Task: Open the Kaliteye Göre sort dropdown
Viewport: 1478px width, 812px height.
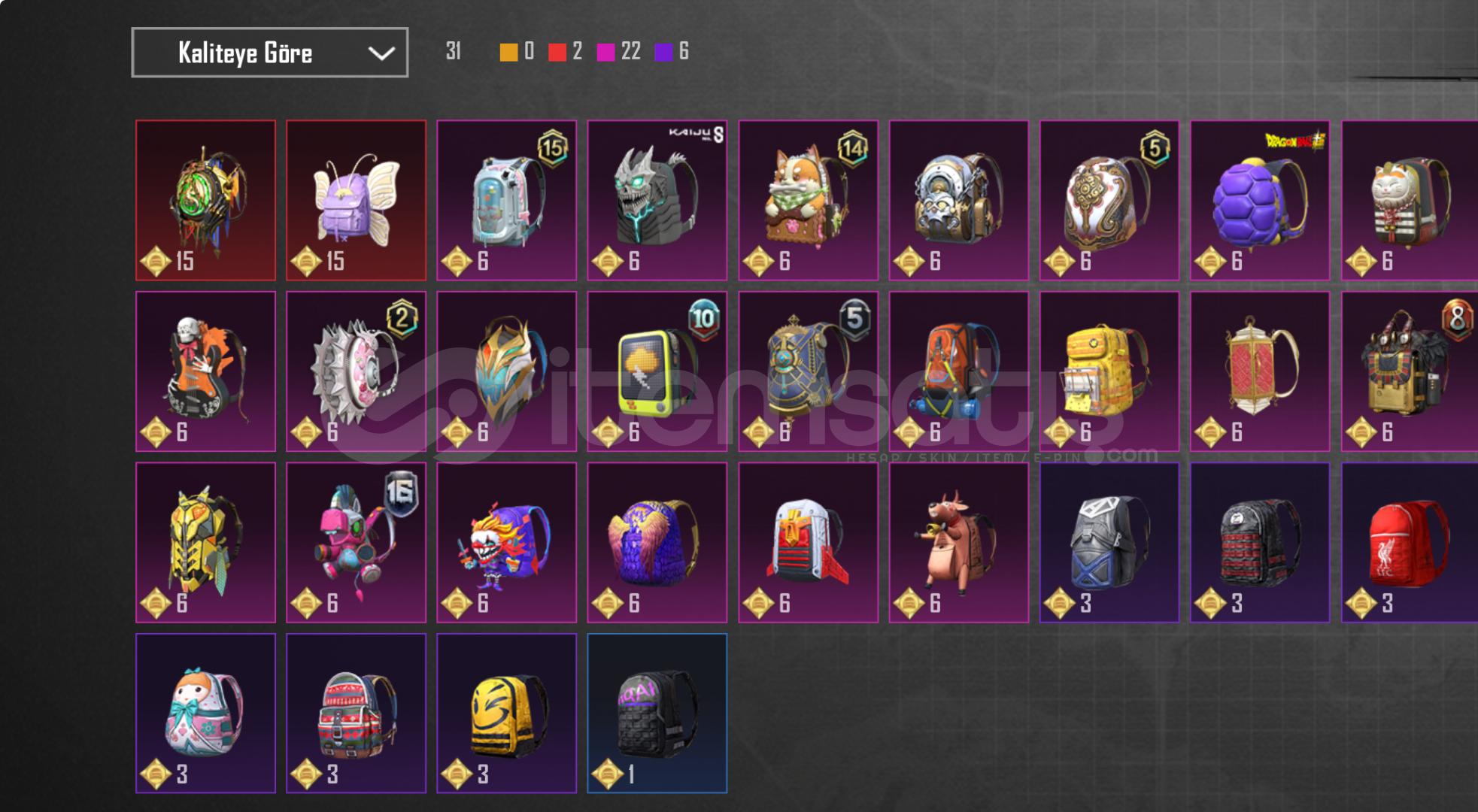Action: tap(270, 53)
